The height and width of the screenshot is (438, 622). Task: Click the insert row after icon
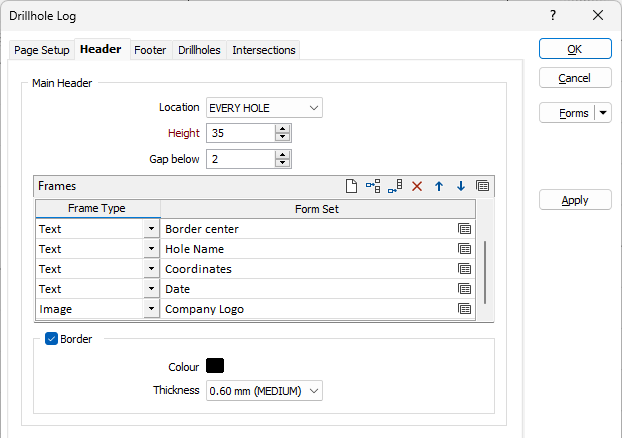[x=395, y=186]
